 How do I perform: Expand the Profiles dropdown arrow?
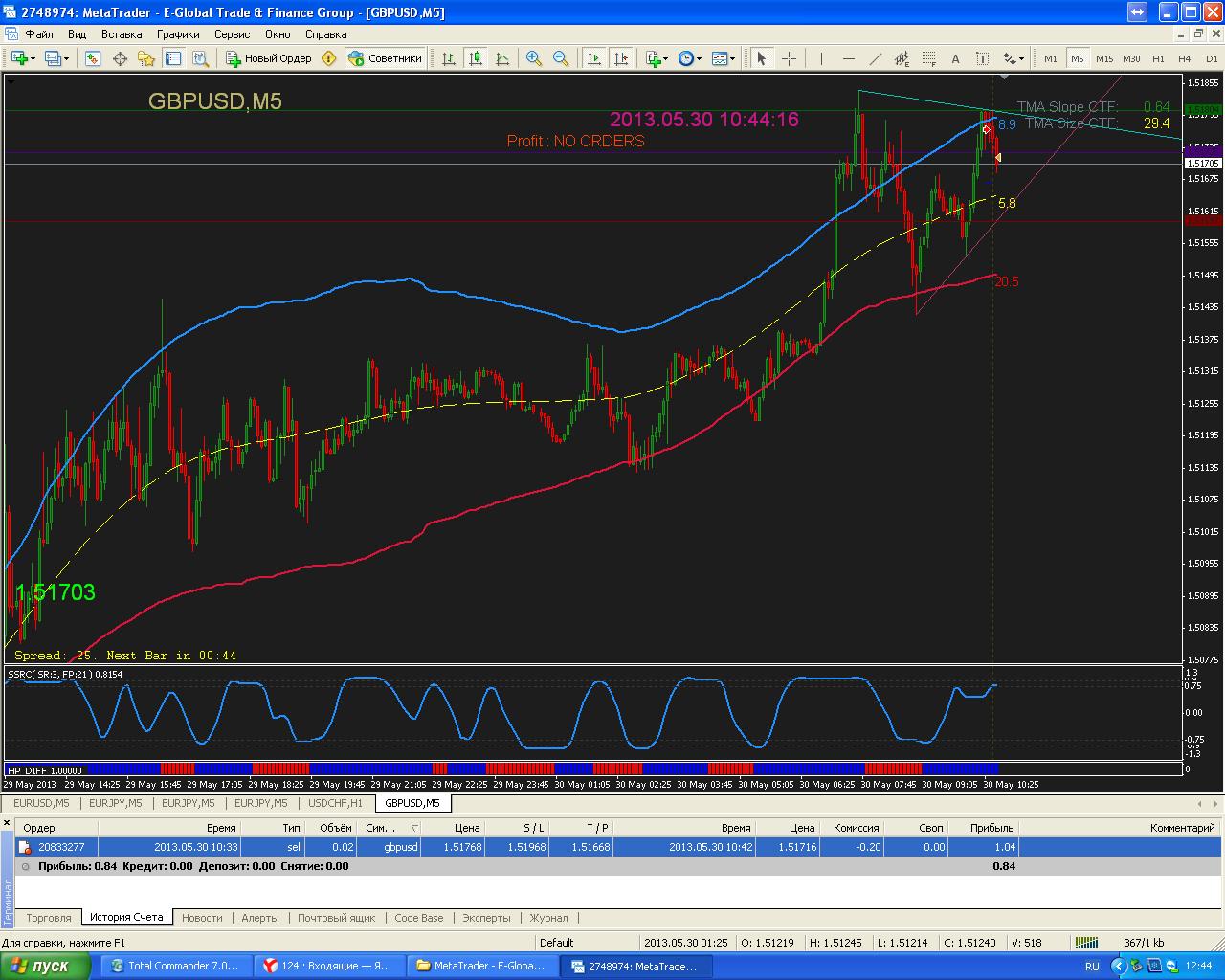pos(66,58)
